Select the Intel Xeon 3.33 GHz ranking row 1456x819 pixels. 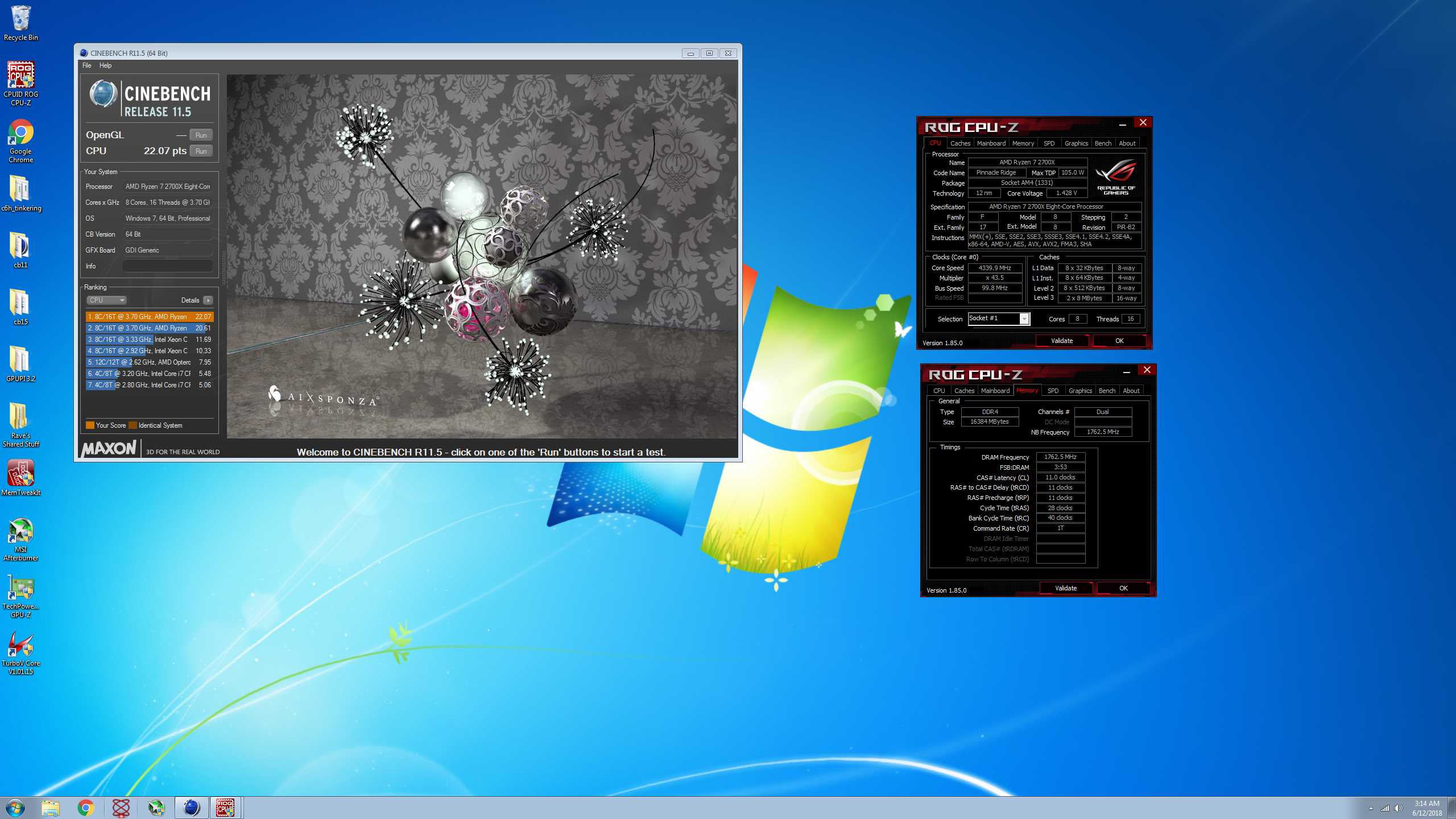click(x=150, y=340)
